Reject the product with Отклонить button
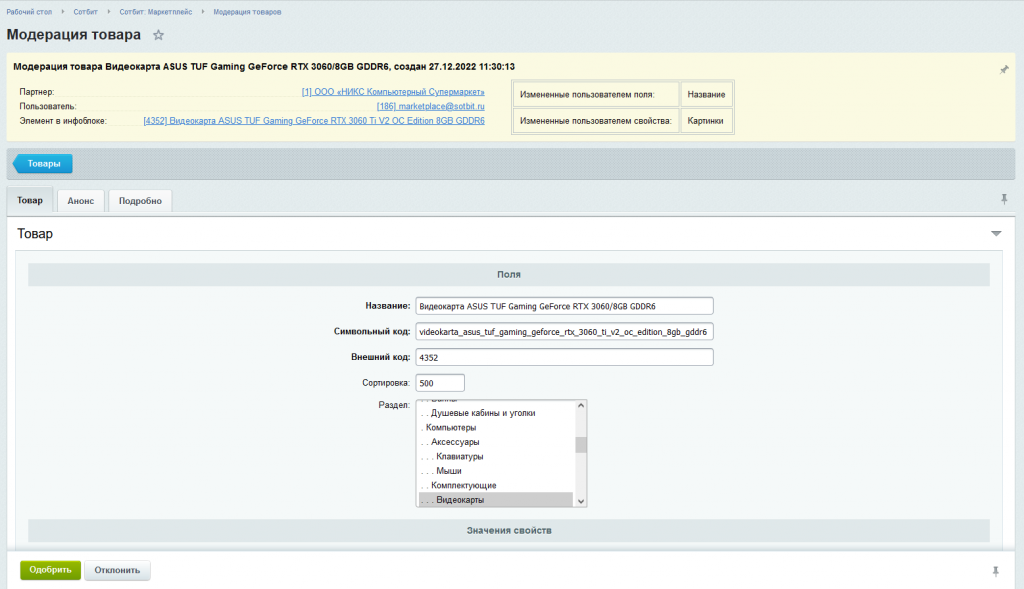1024x589 pixels. pos(118,570)
